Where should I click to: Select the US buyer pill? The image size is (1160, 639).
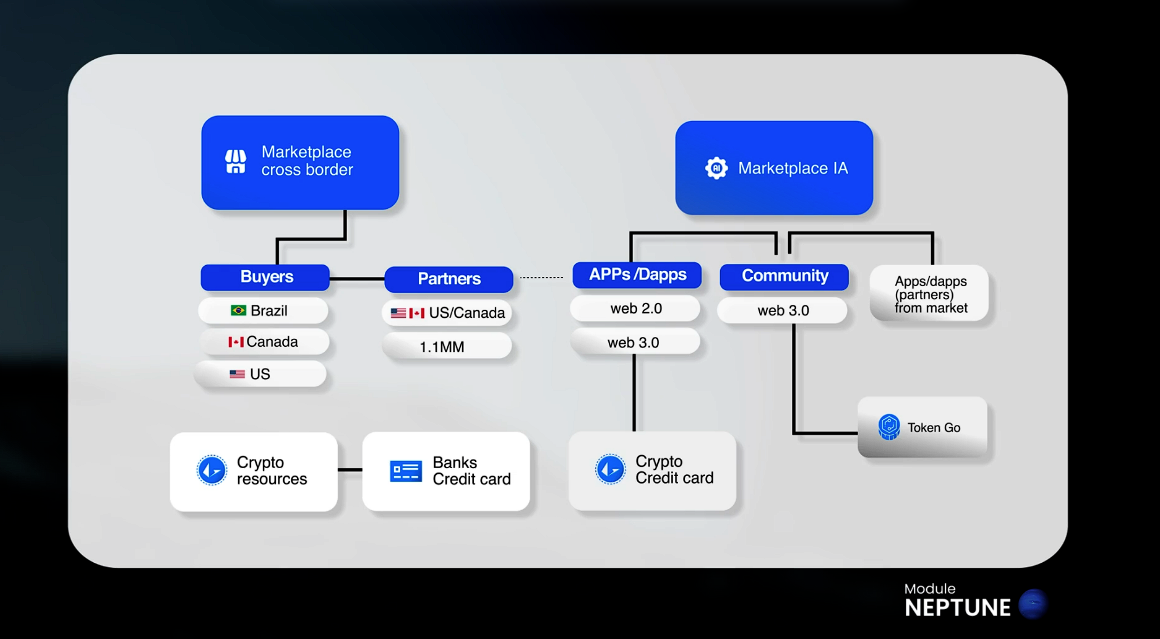[x=262, y=374]
